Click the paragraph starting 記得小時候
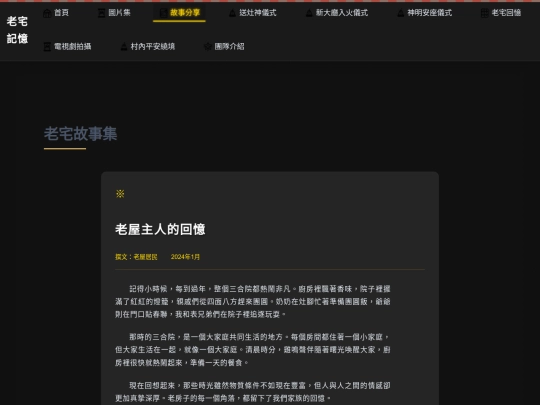Viewport: 540px width, 405px height. click(253, 301)
